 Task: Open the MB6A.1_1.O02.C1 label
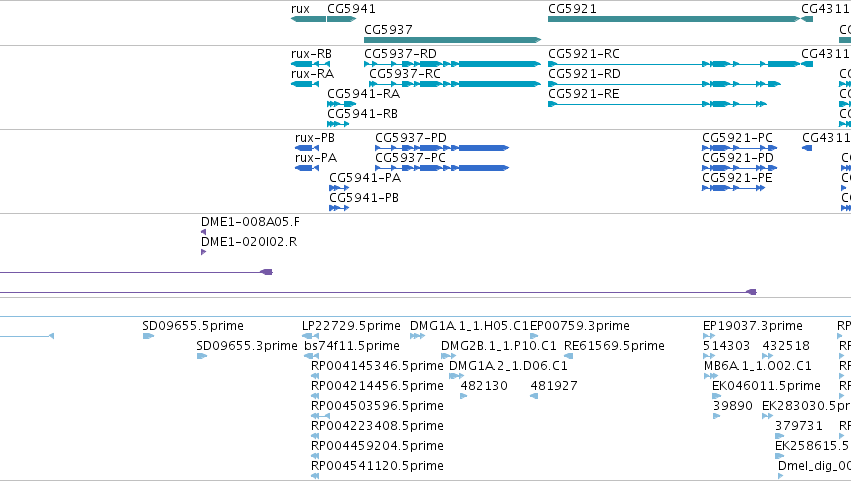coord(758,366)
